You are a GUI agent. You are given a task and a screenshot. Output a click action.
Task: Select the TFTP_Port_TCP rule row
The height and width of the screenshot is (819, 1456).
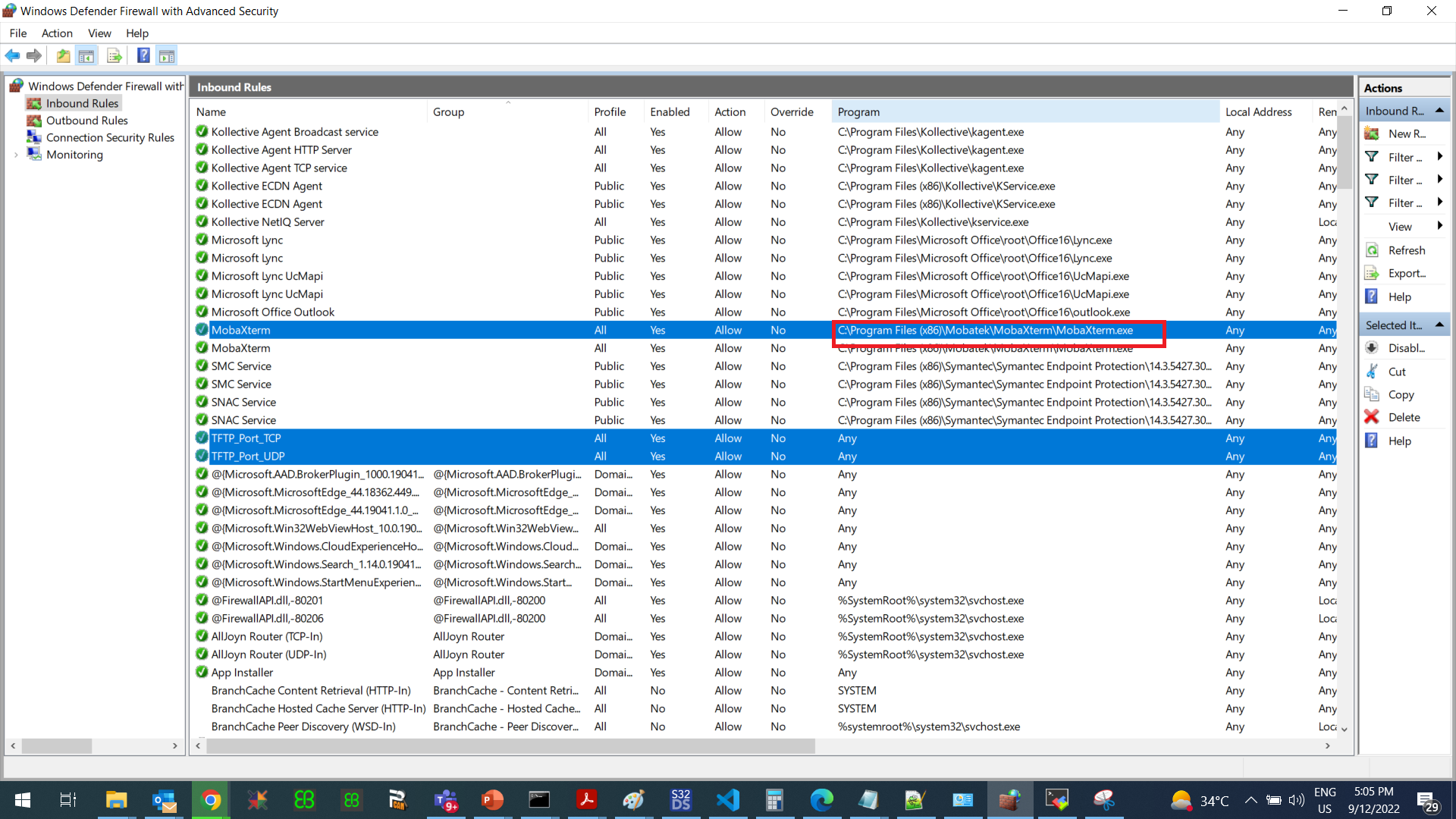(x=764, y=438)
